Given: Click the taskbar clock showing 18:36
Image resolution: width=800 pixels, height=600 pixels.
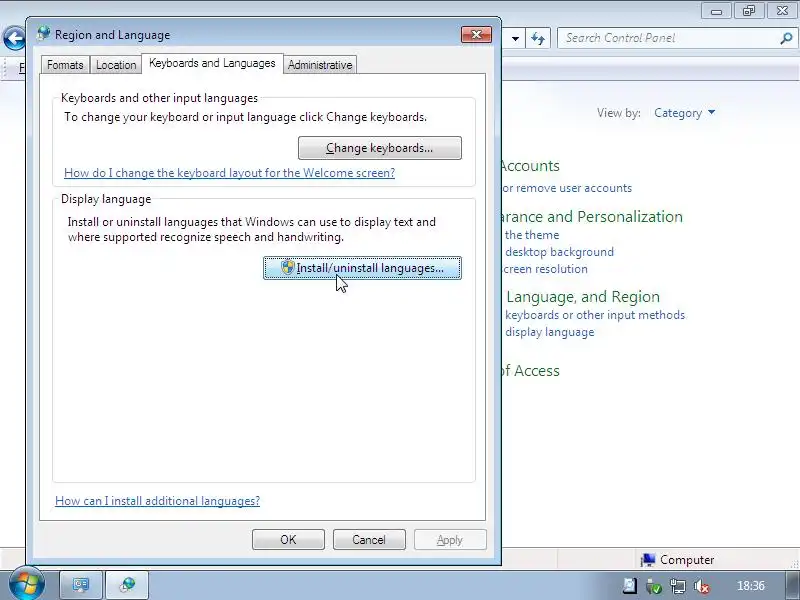Looking at the screenshot, I should point(751,585).
